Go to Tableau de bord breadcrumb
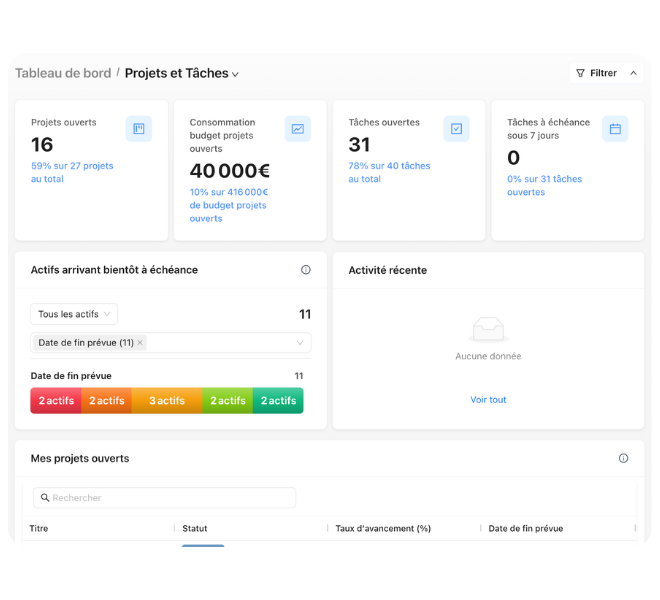The height and width of the screenshot is (600, 660). pyautogui.click(x=63, y=73)
